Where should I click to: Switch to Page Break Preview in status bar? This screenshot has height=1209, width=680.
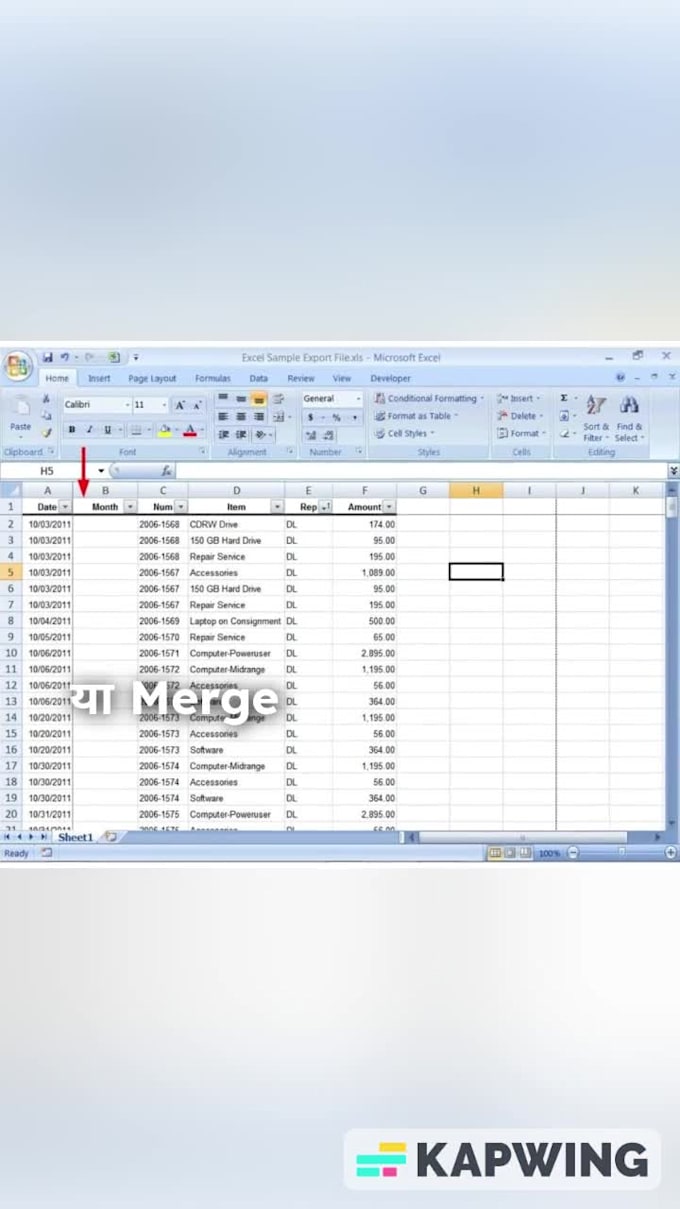[524, 853]
